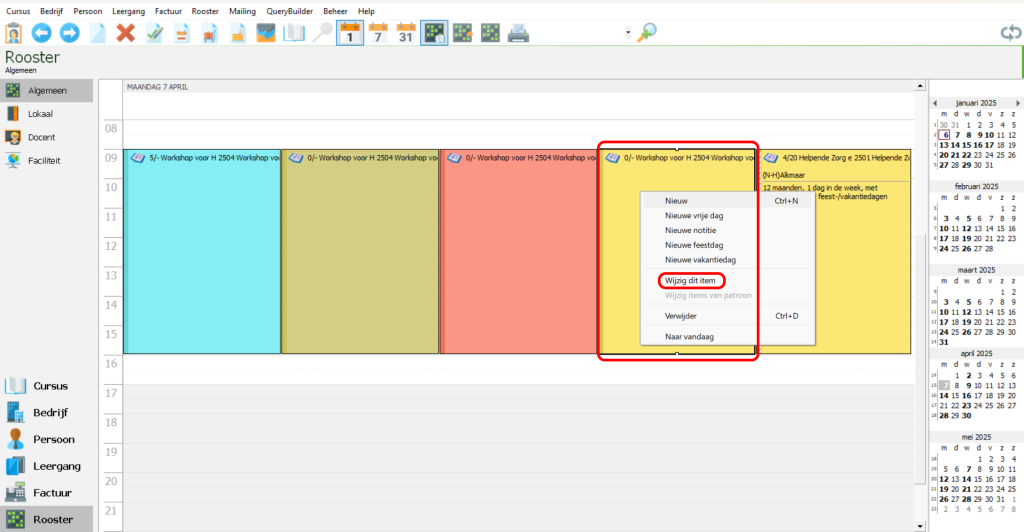This screenshot has height=532, width=1024.
Task: Select 31 in the maart 2025 mini calendar
Action: tap(944, 342)
